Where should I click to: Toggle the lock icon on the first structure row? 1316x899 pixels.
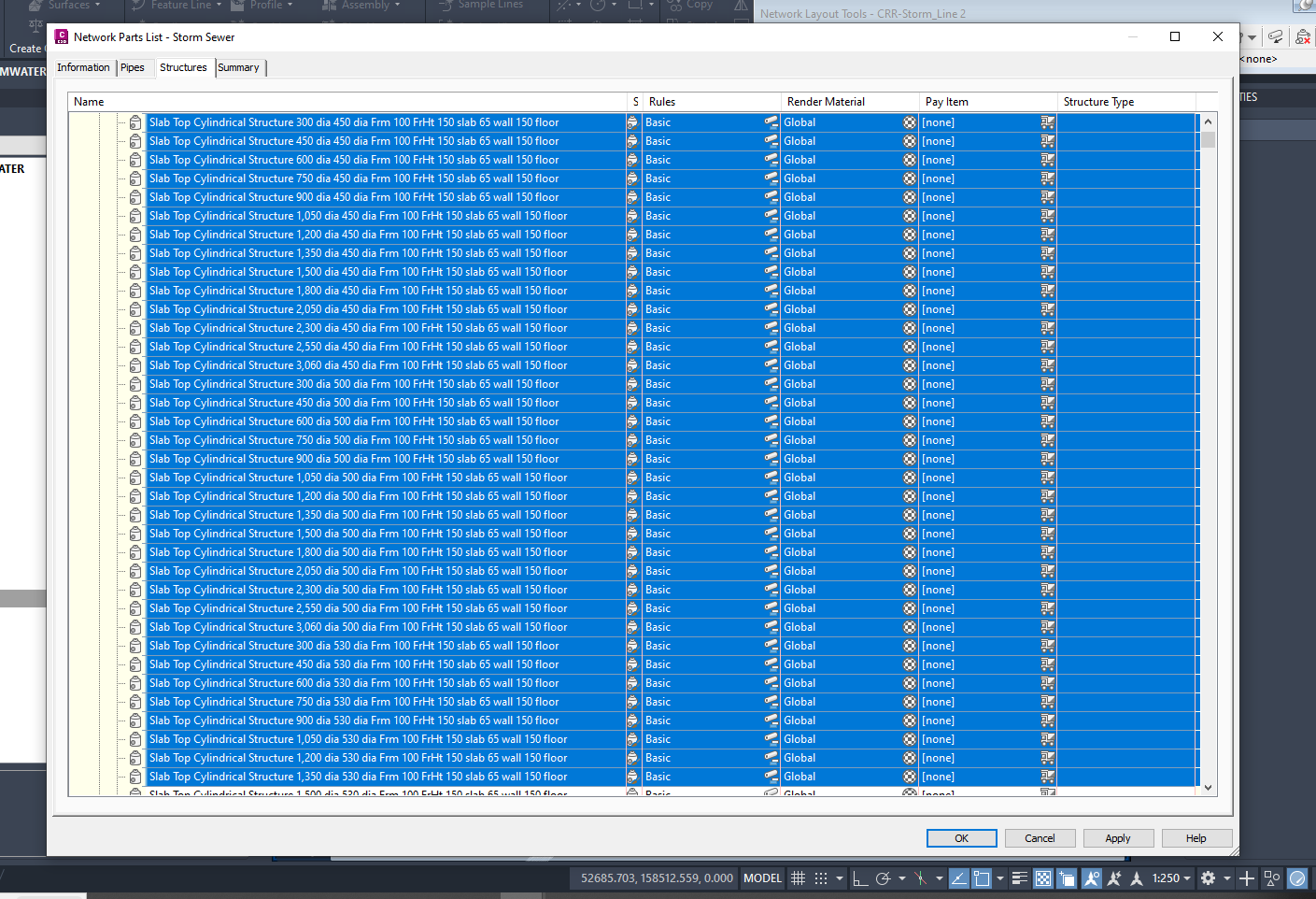135,121
